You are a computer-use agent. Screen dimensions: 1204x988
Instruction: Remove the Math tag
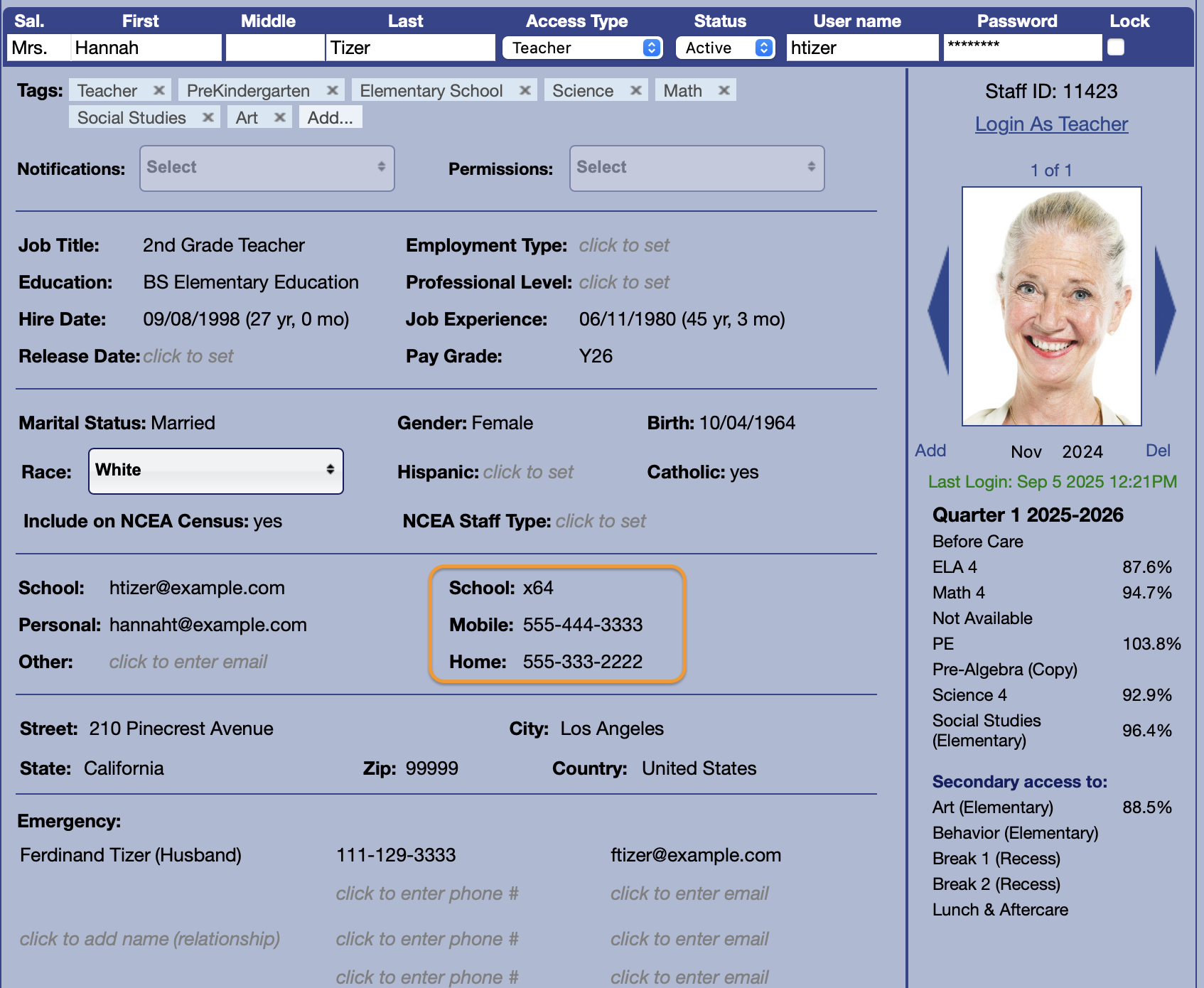[724, 90]
